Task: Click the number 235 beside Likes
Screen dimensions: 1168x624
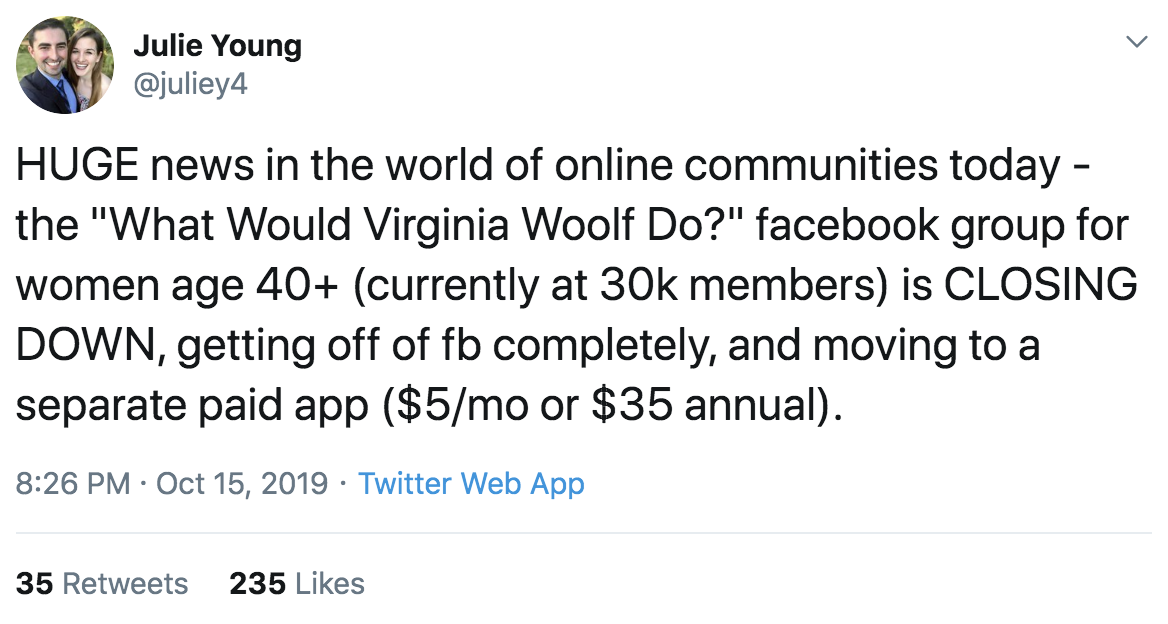Action: (257, 583)
